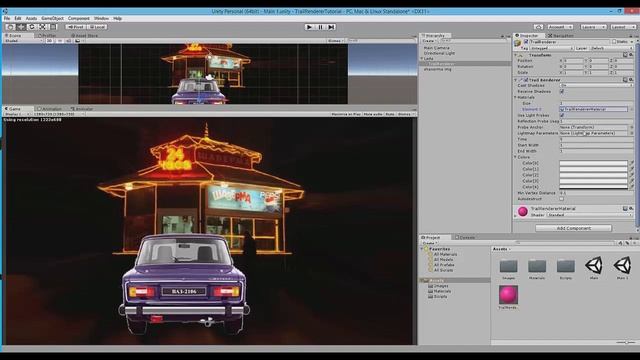This screenshot has height=360, width=640.
Task: Open the Edit menu
Action: coord(18,18)
